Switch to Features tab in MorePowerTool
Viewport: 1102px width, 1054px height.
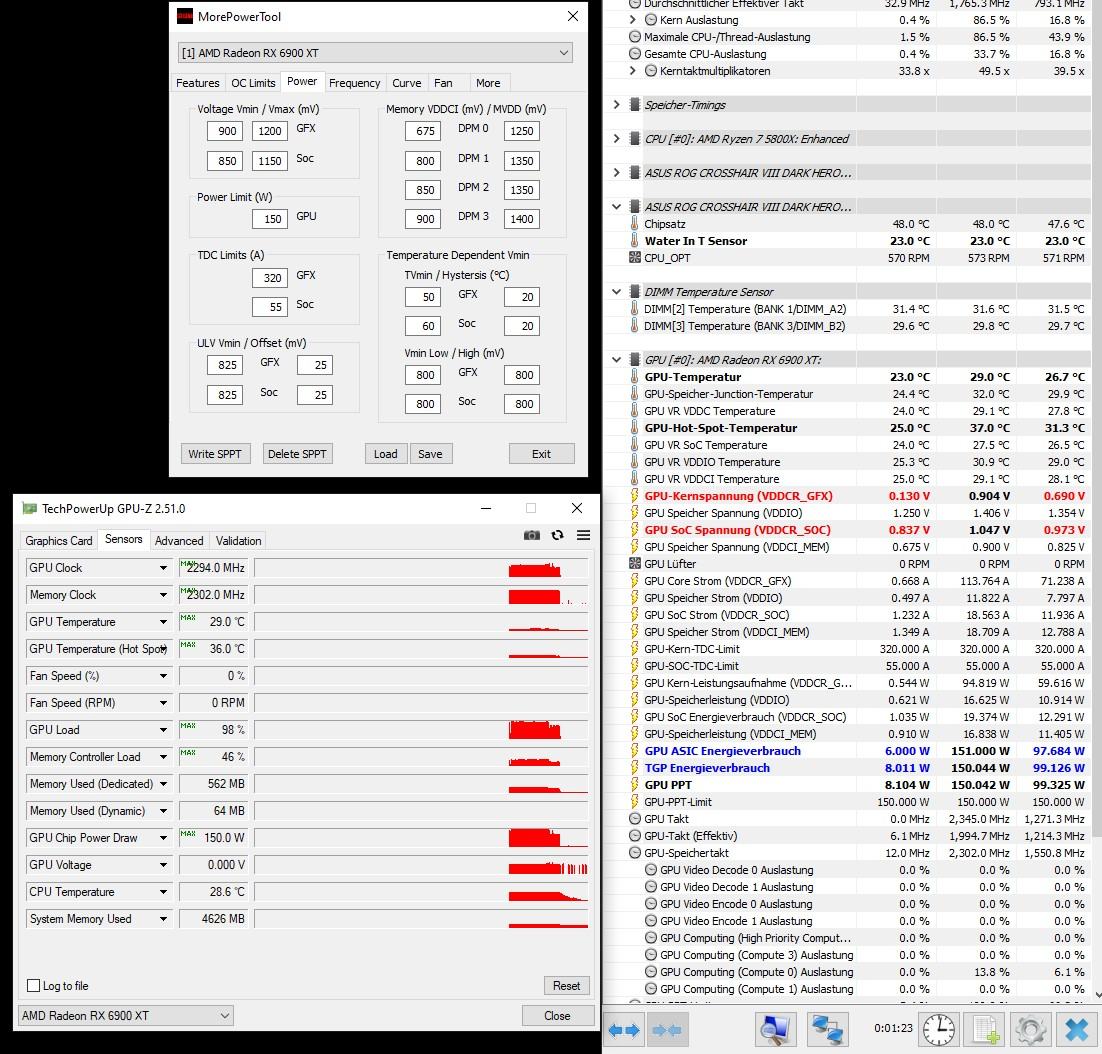(x=197, y=83)
